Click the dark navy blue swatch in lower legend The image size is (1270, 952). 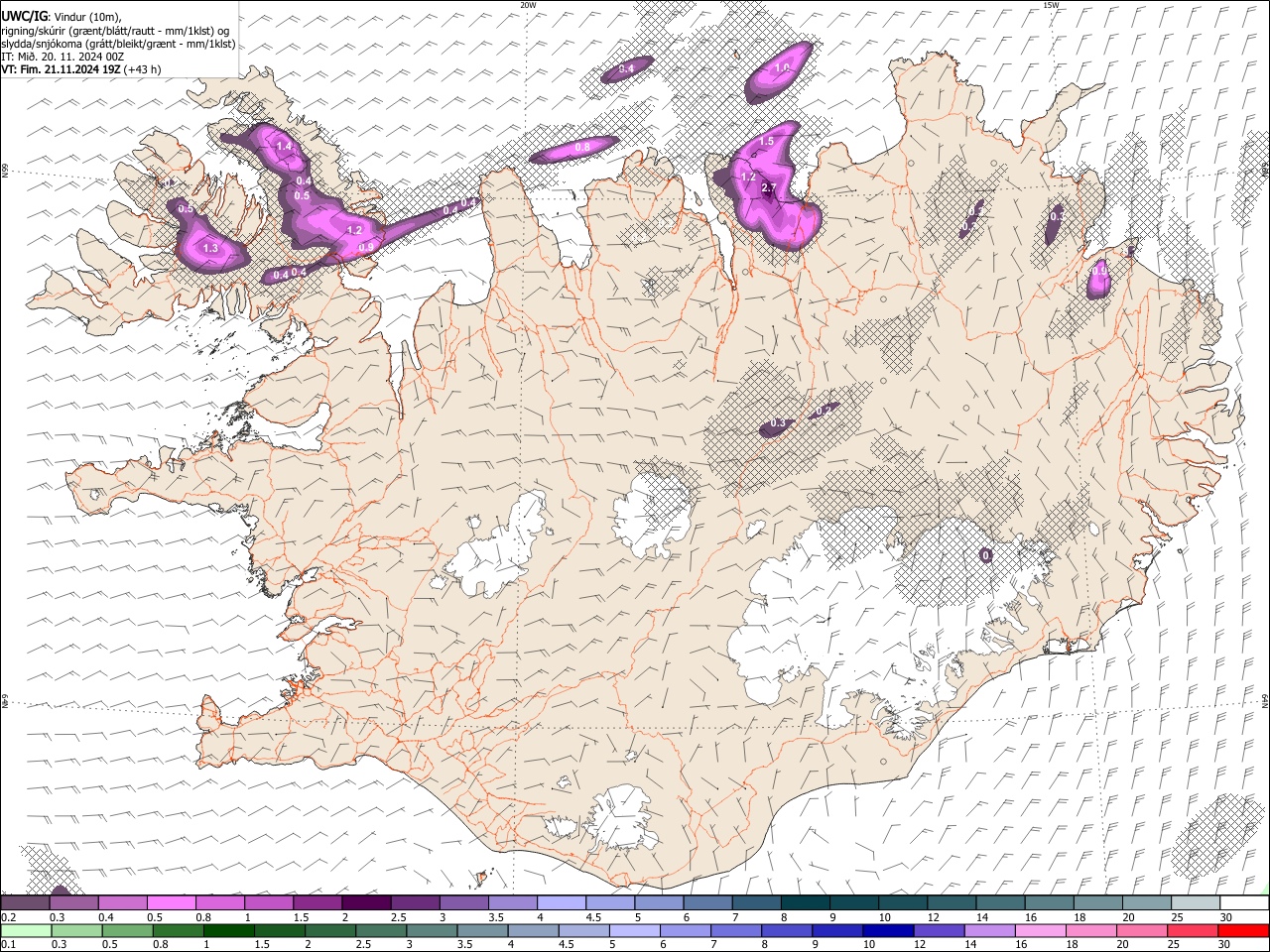coord(886,930)
